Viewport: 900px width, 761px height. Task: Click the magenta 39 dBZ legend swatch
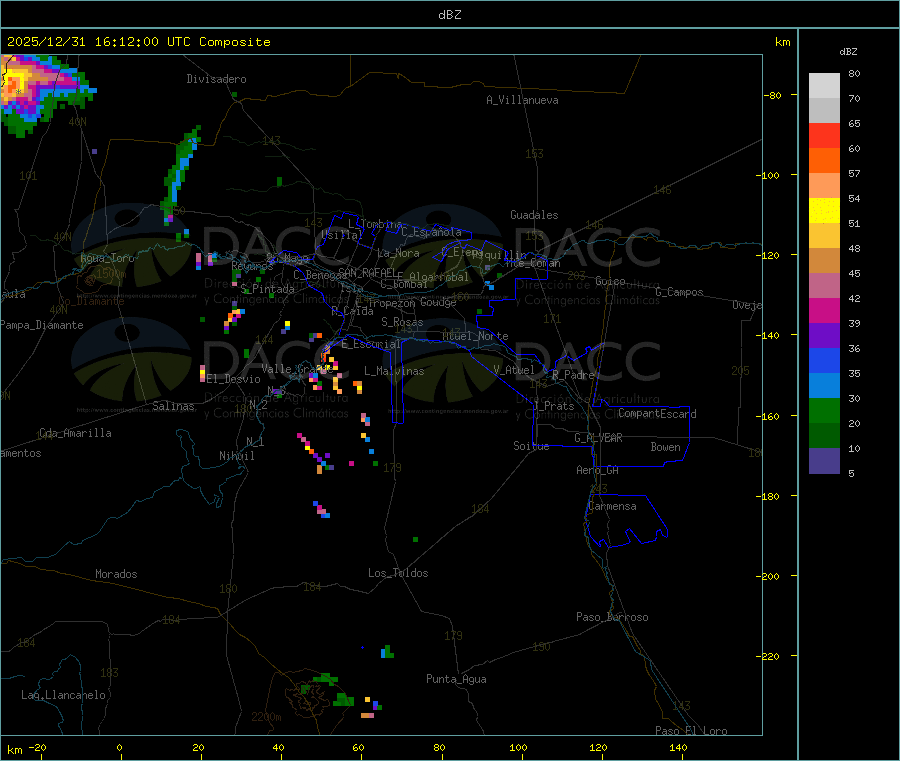(x=824, y=310)
